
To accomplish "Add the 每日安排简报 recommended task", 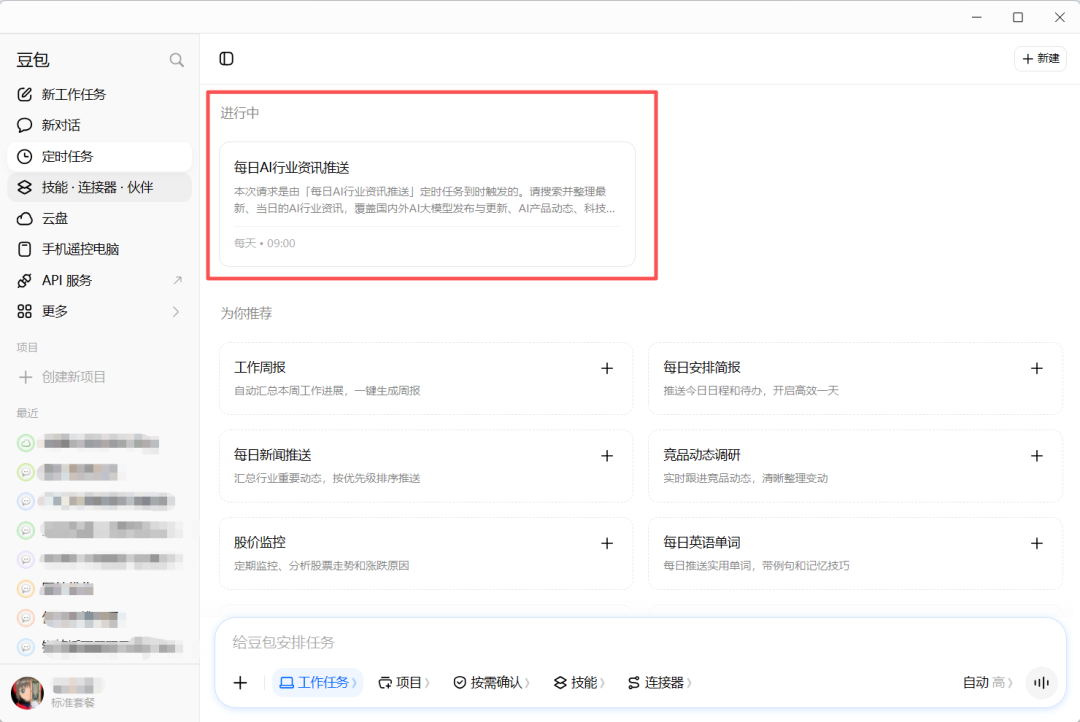I will [x=1037, y=369].
